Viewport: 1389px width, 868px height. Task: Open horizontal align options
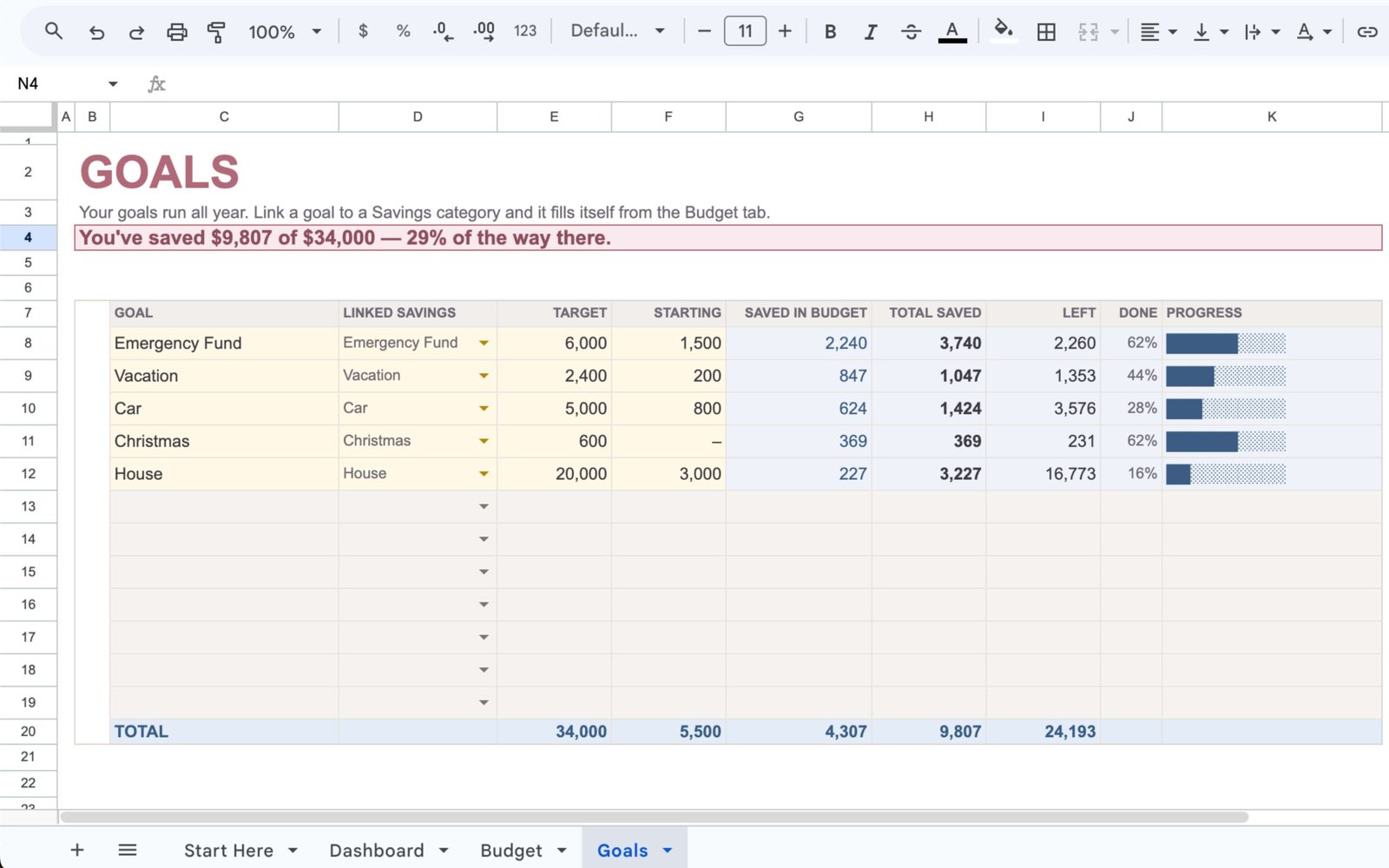pyautogui.click(x=1157, y=32)
